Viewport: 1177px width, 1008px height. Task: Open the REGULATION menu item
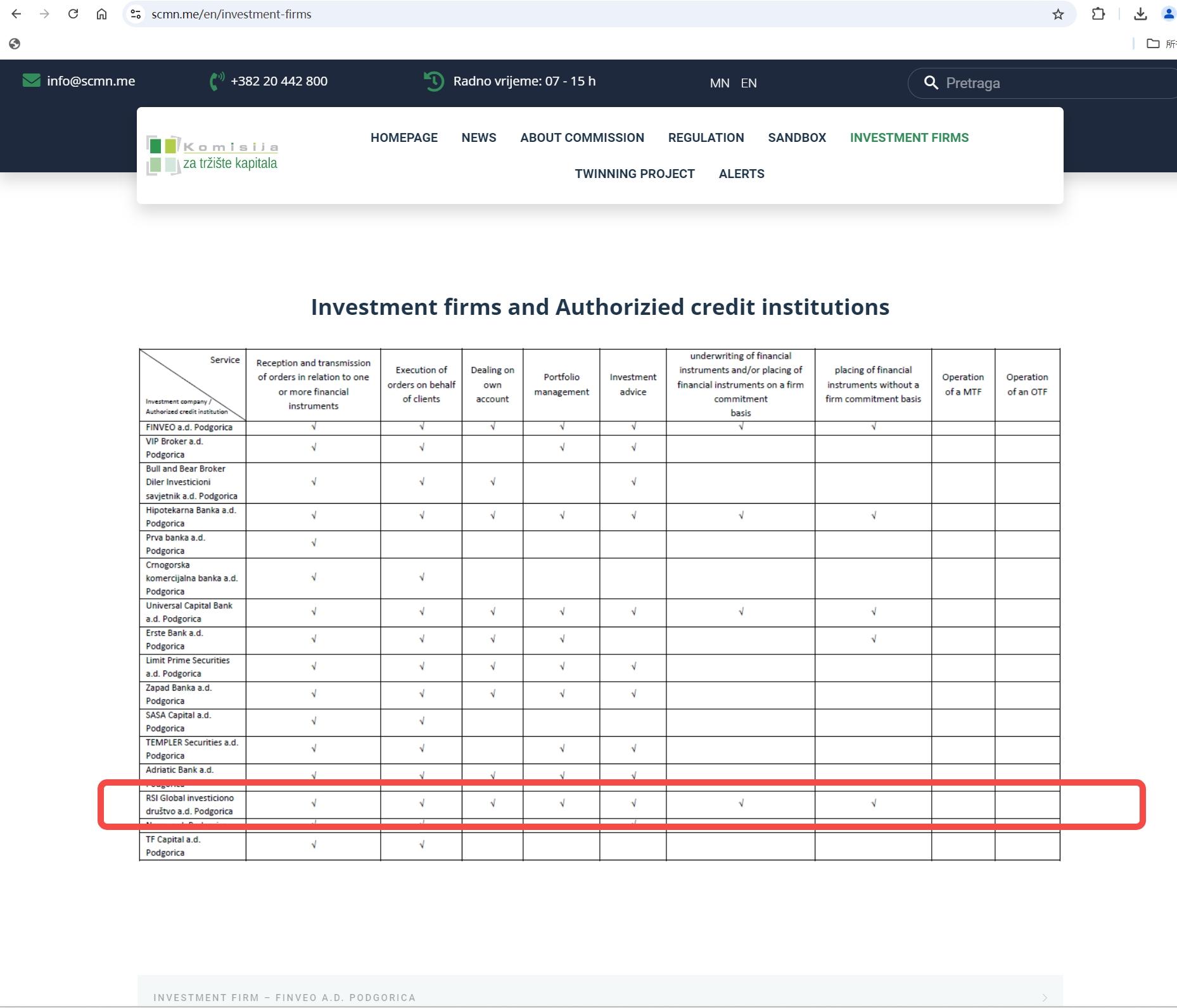click(x=706, y=137)
